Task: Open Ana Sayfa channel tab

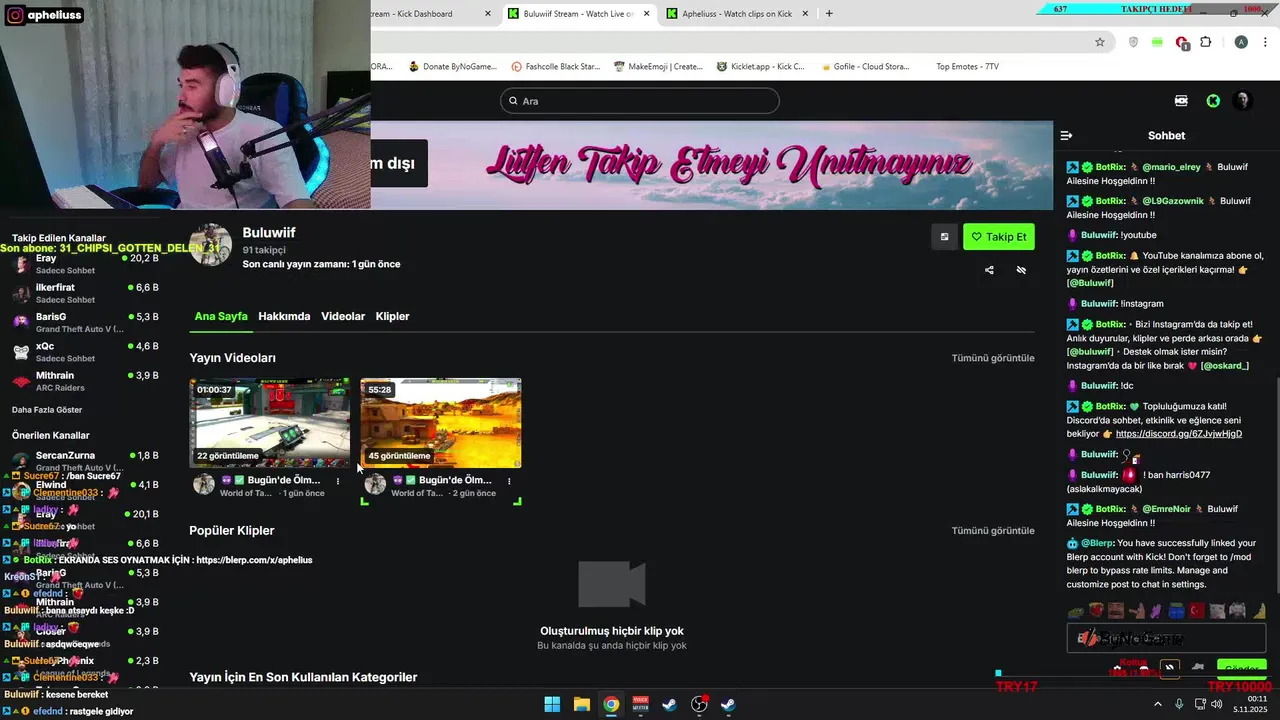Action: point(221,316)
